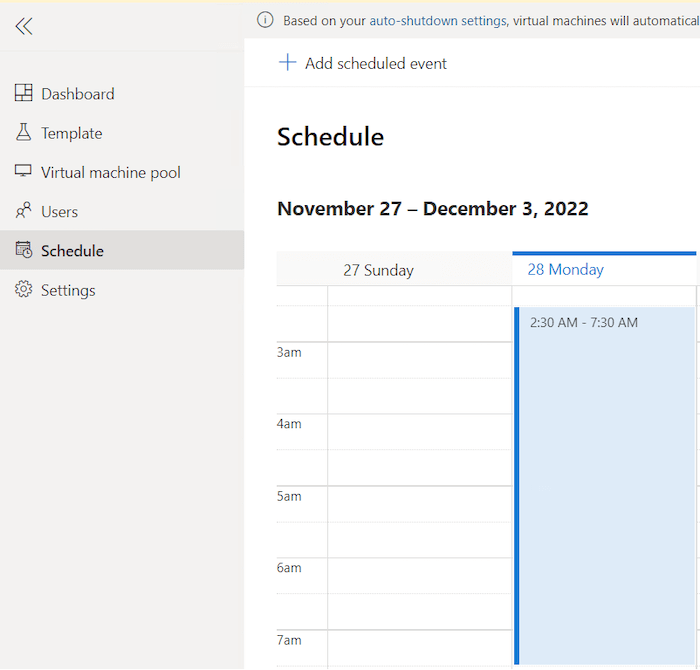The width and height of the screenshot is (700, 670).
Task: Click the info circle icon in banner
Action: coord(265,20)
